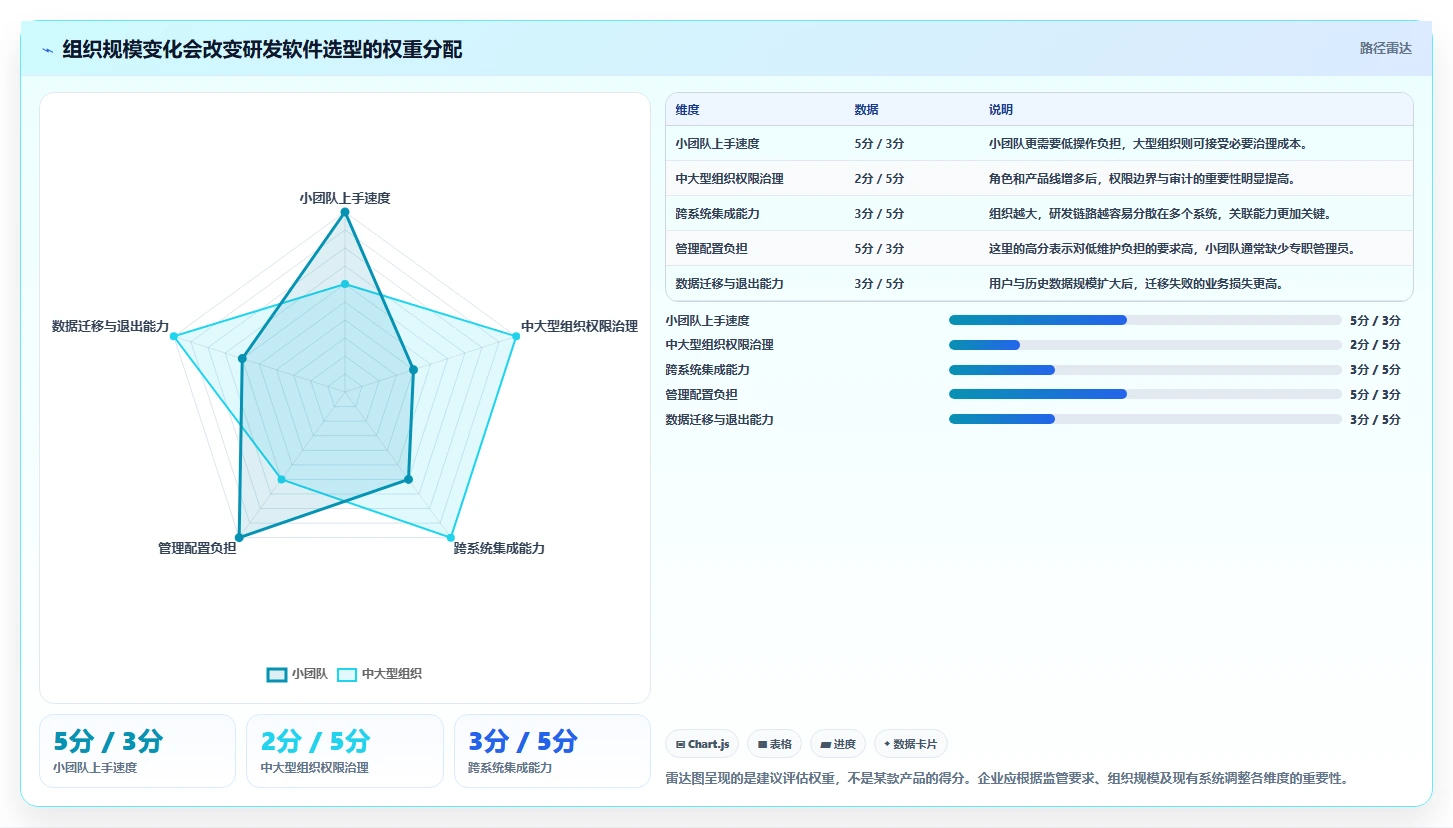
Task: Click the 数据 table column header
Action: [x=867, y=110]
